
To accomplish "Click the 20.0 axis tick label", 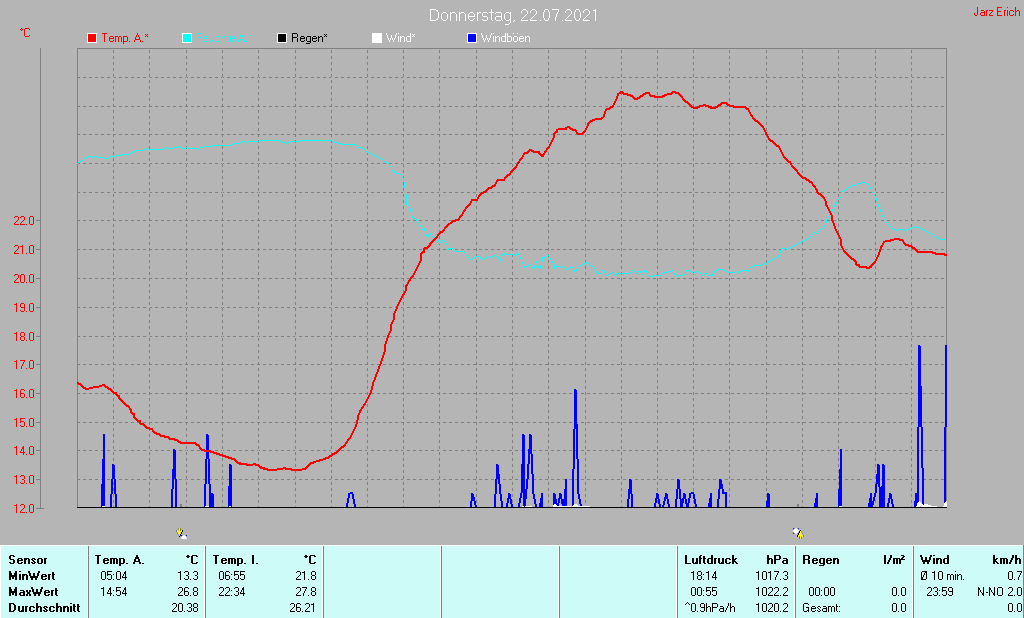I will (x=24, y=279).
